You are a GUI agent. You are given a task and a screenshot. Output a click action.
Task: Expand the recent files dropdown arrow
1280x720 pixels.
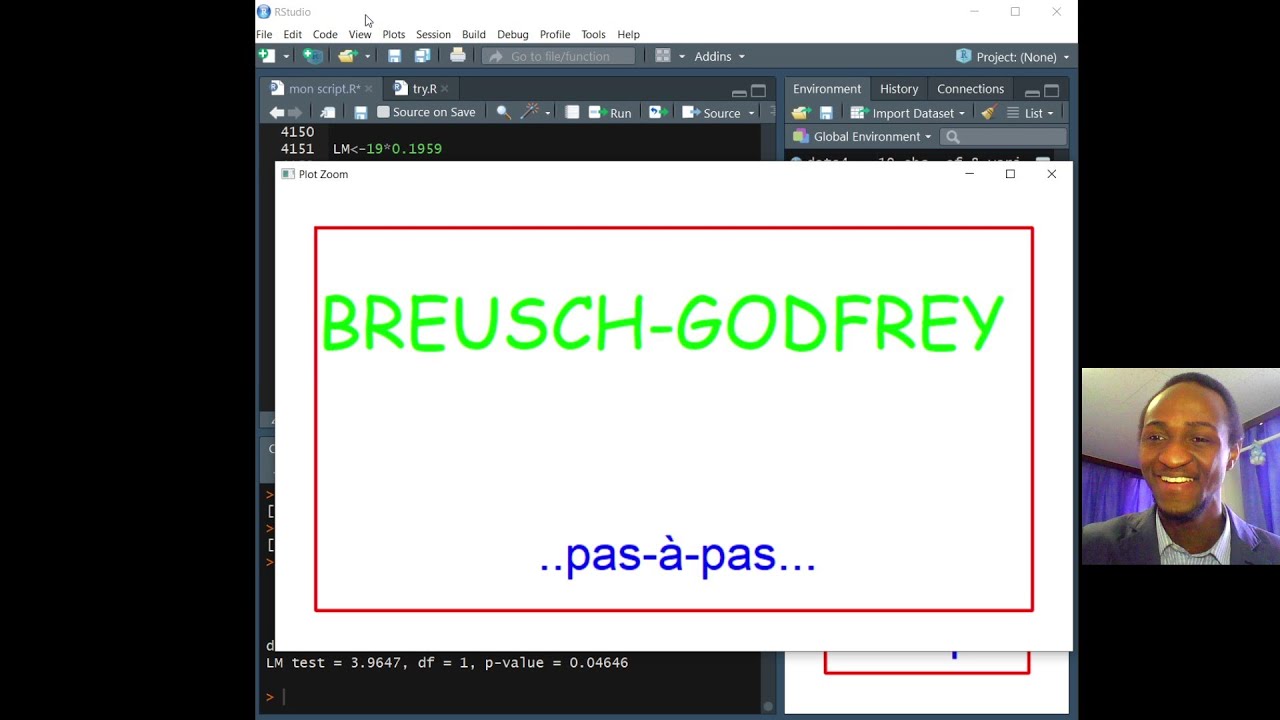click(367, 57)
